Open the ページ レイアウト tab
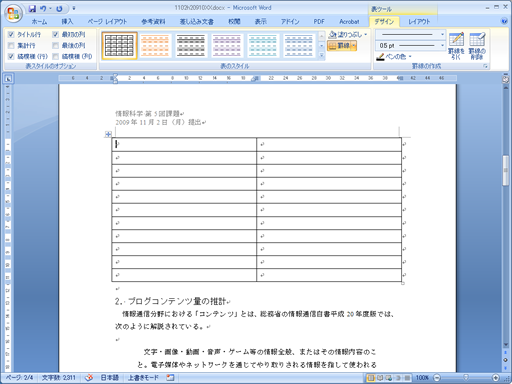The width and height of the screenshot is (512, 384). point(107,22)
